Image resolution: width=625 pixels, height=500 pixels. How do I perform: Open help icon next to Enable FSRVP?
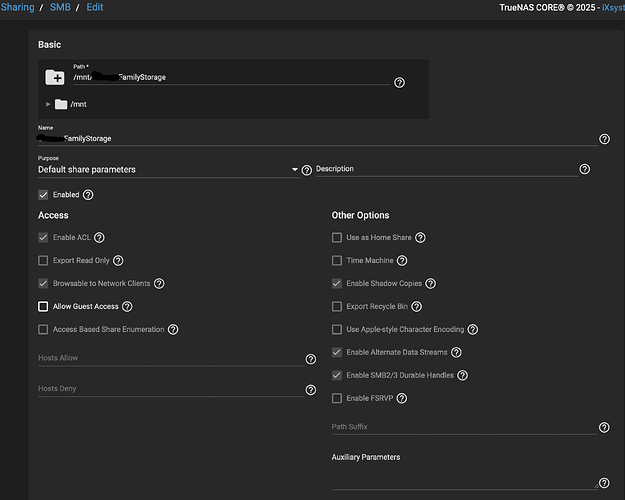pyautogui.click(x=402, y=398)
